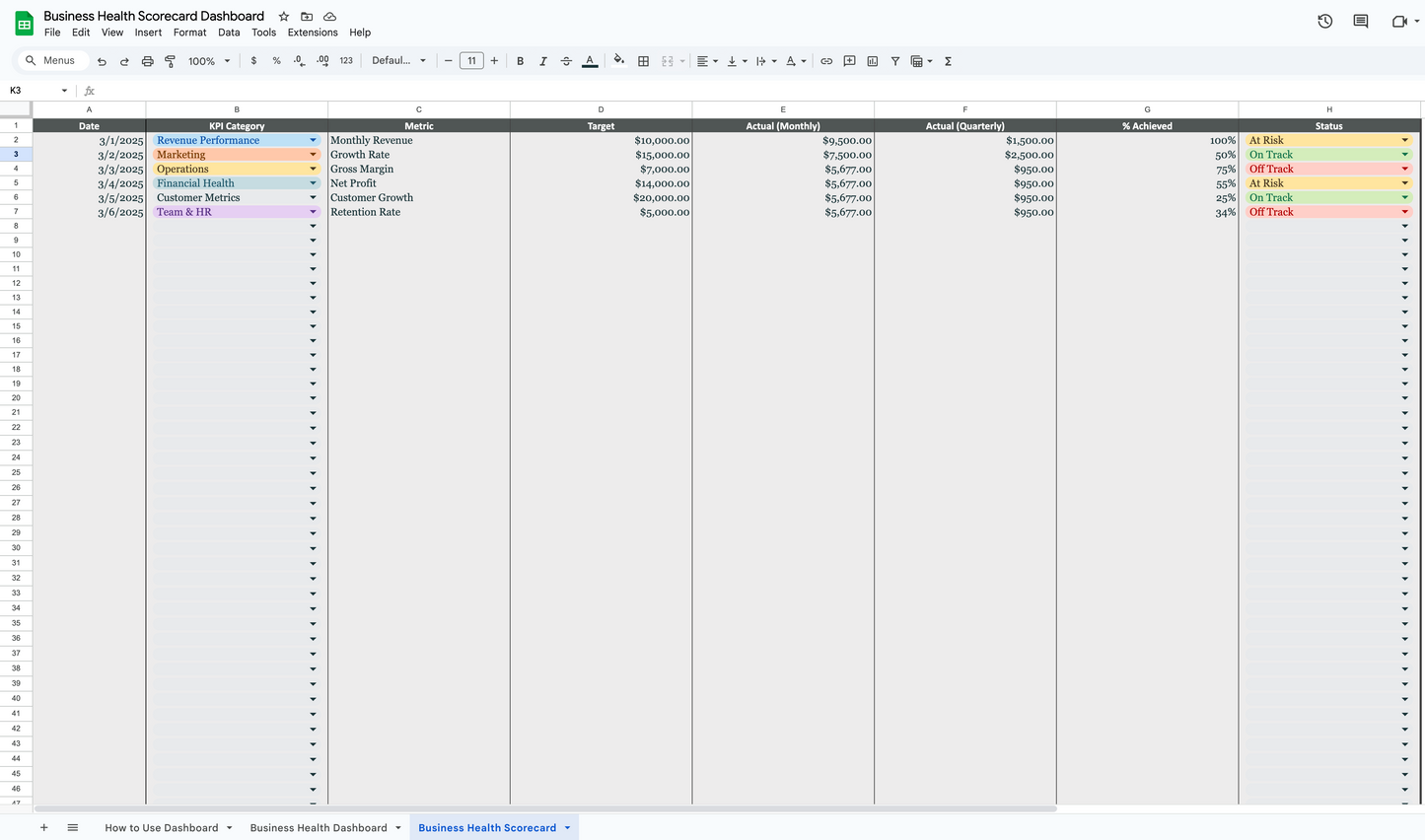This screenshot has height=840, width=1425.
Task: Open the fill color paint bucket
Action: click(618, 60)
